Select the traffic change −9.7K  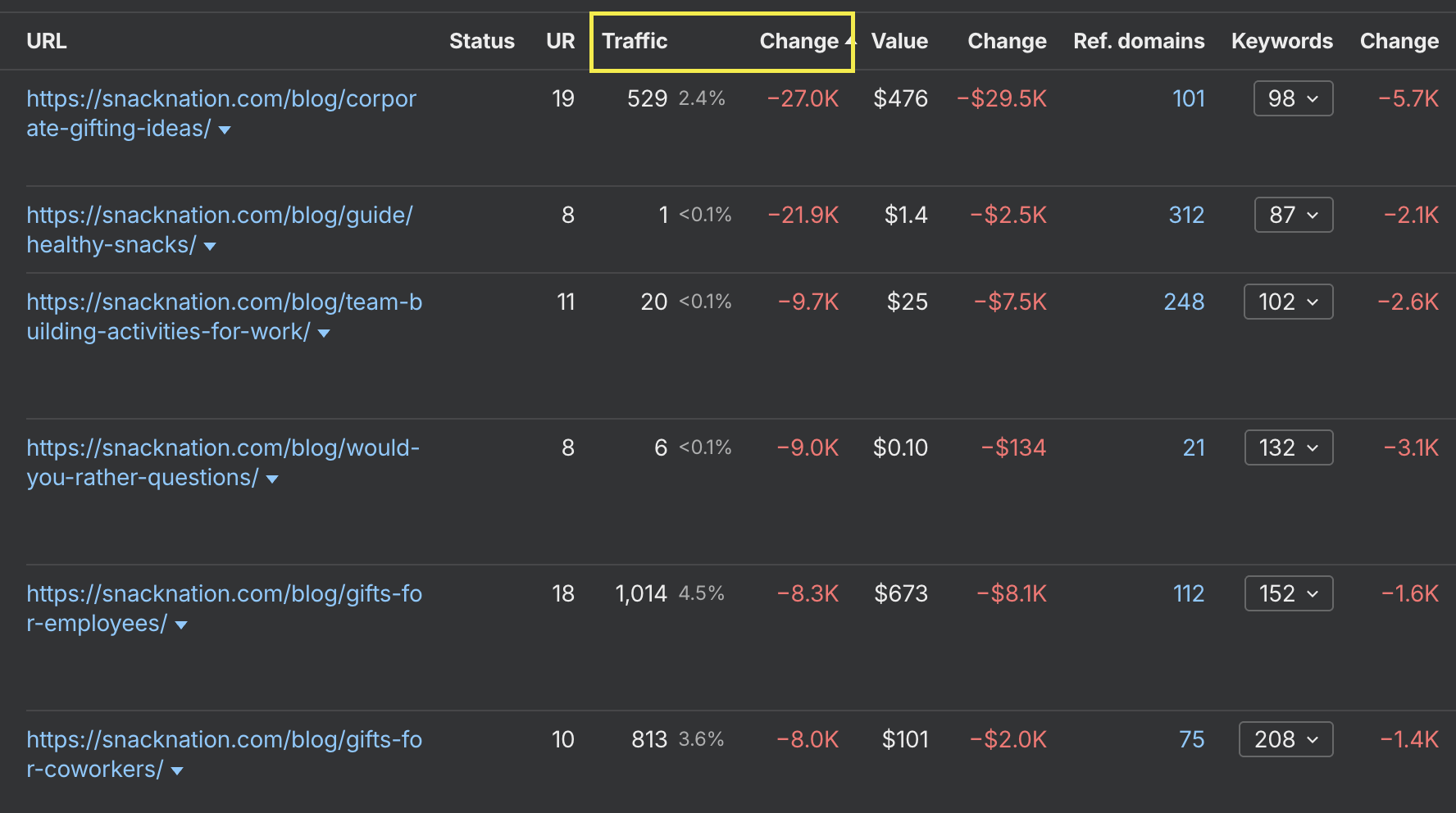pos(808,302)
